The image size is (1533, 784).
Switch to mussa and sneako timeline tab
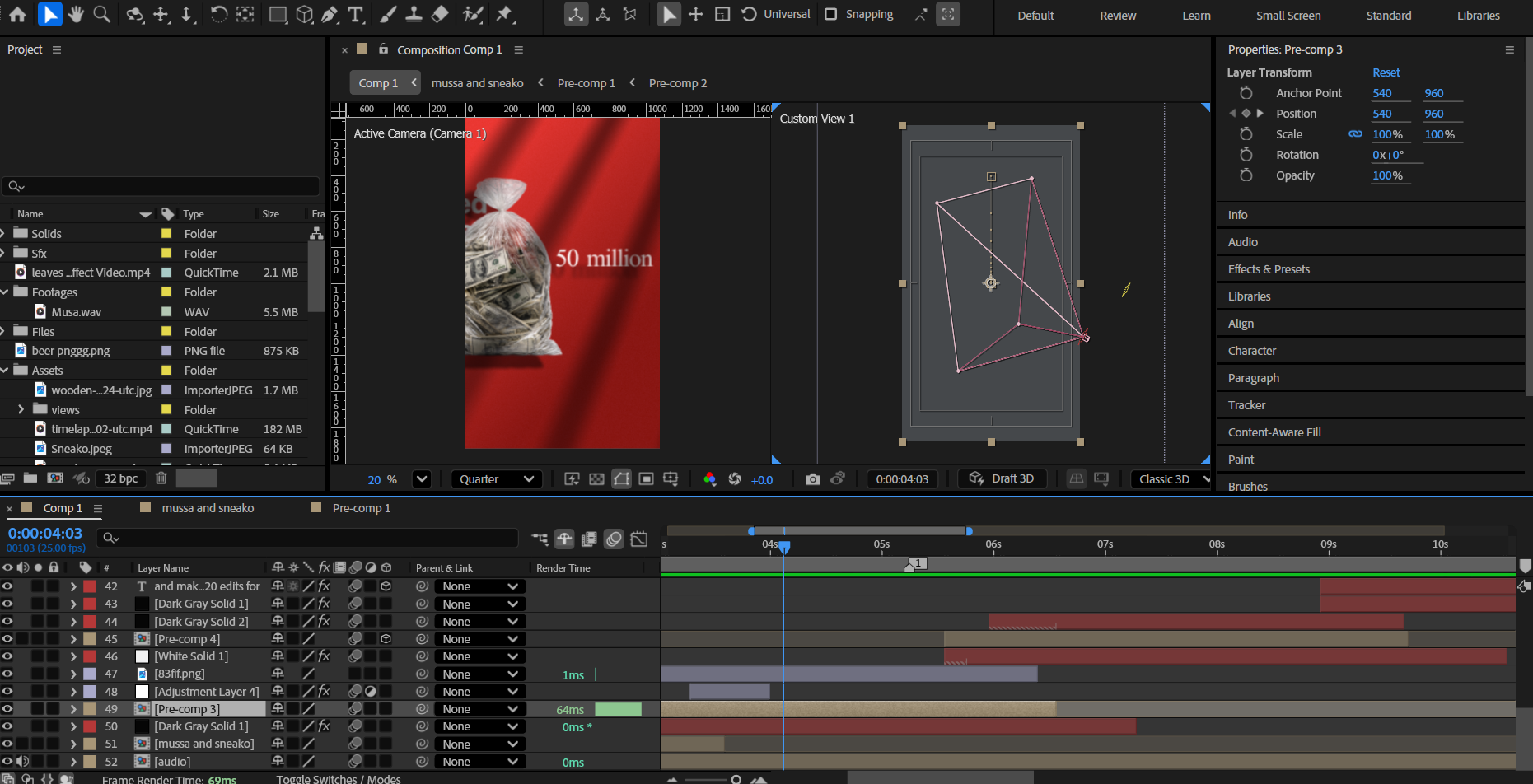(208, 508)
